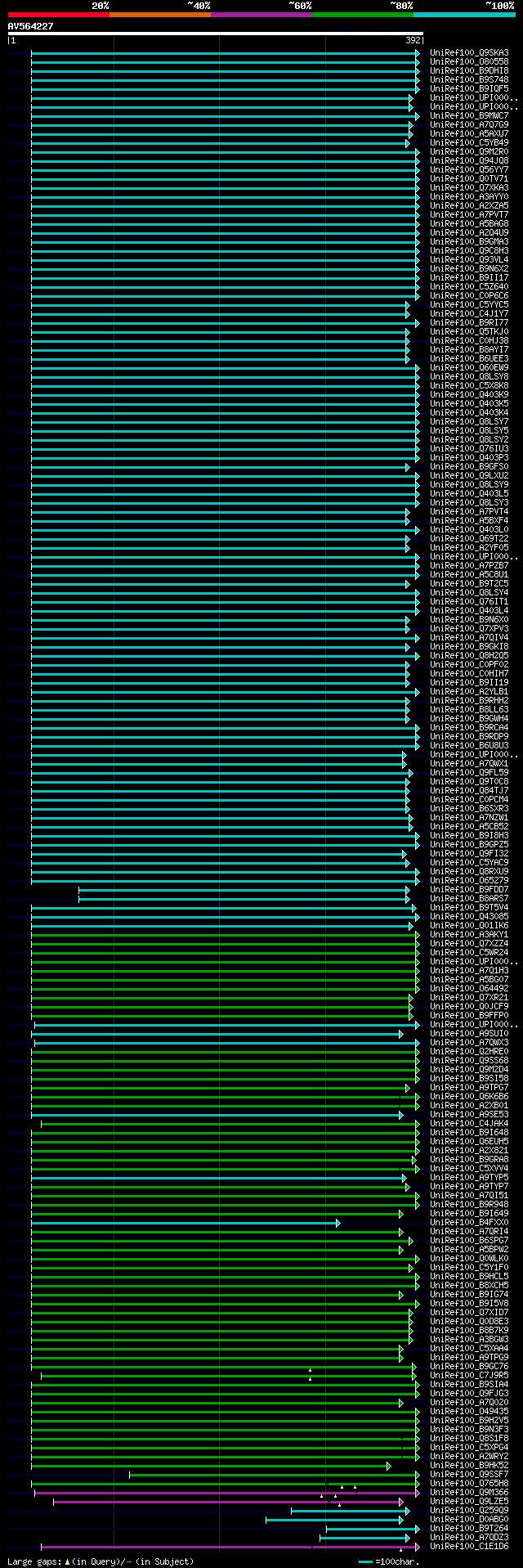The height and width of the screenshot is (1568, 523).
Task: Click UniRef100_B9RI77 label
Action: click(469, 322)
